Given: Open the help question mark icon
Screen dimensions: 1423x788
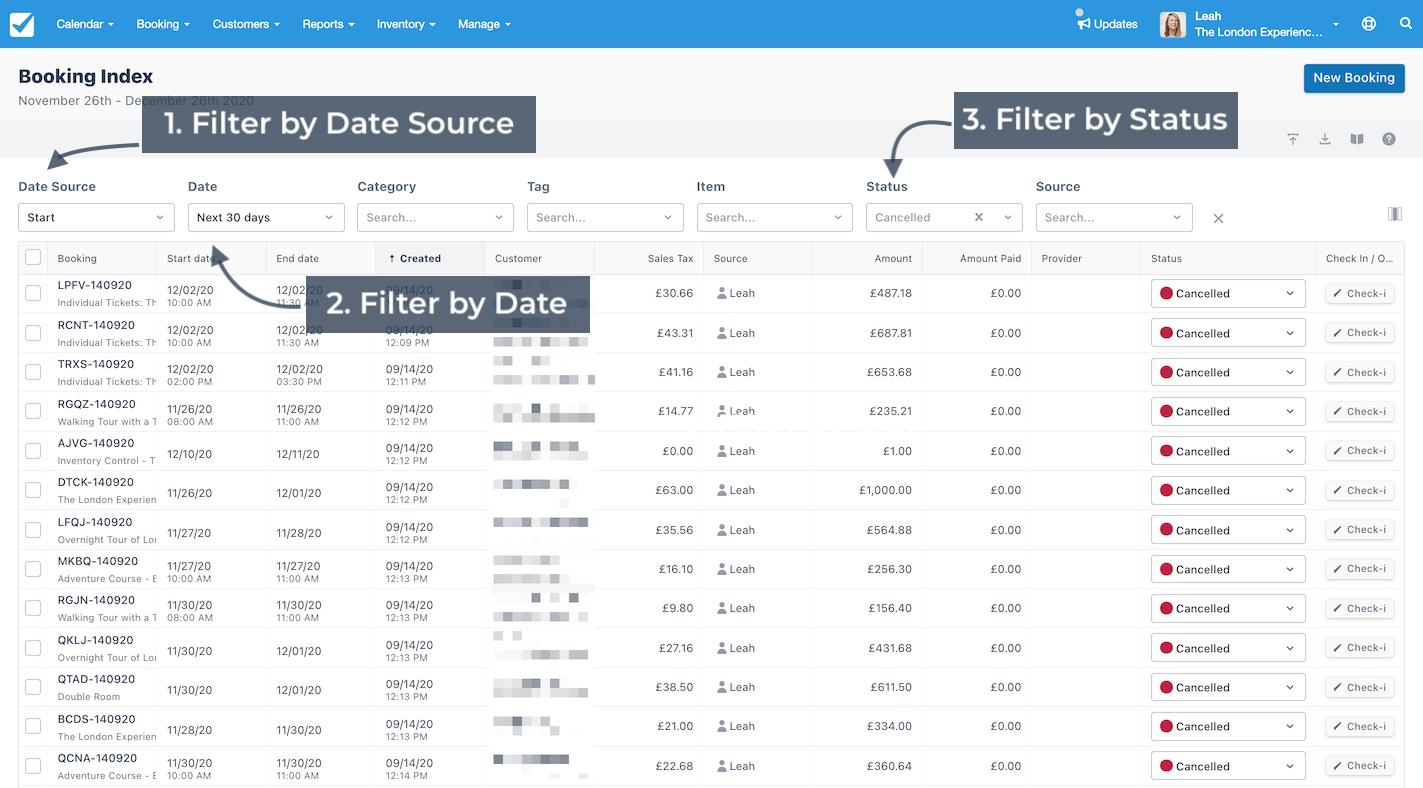Looking at the screenshot, I should pos(1389,139).
